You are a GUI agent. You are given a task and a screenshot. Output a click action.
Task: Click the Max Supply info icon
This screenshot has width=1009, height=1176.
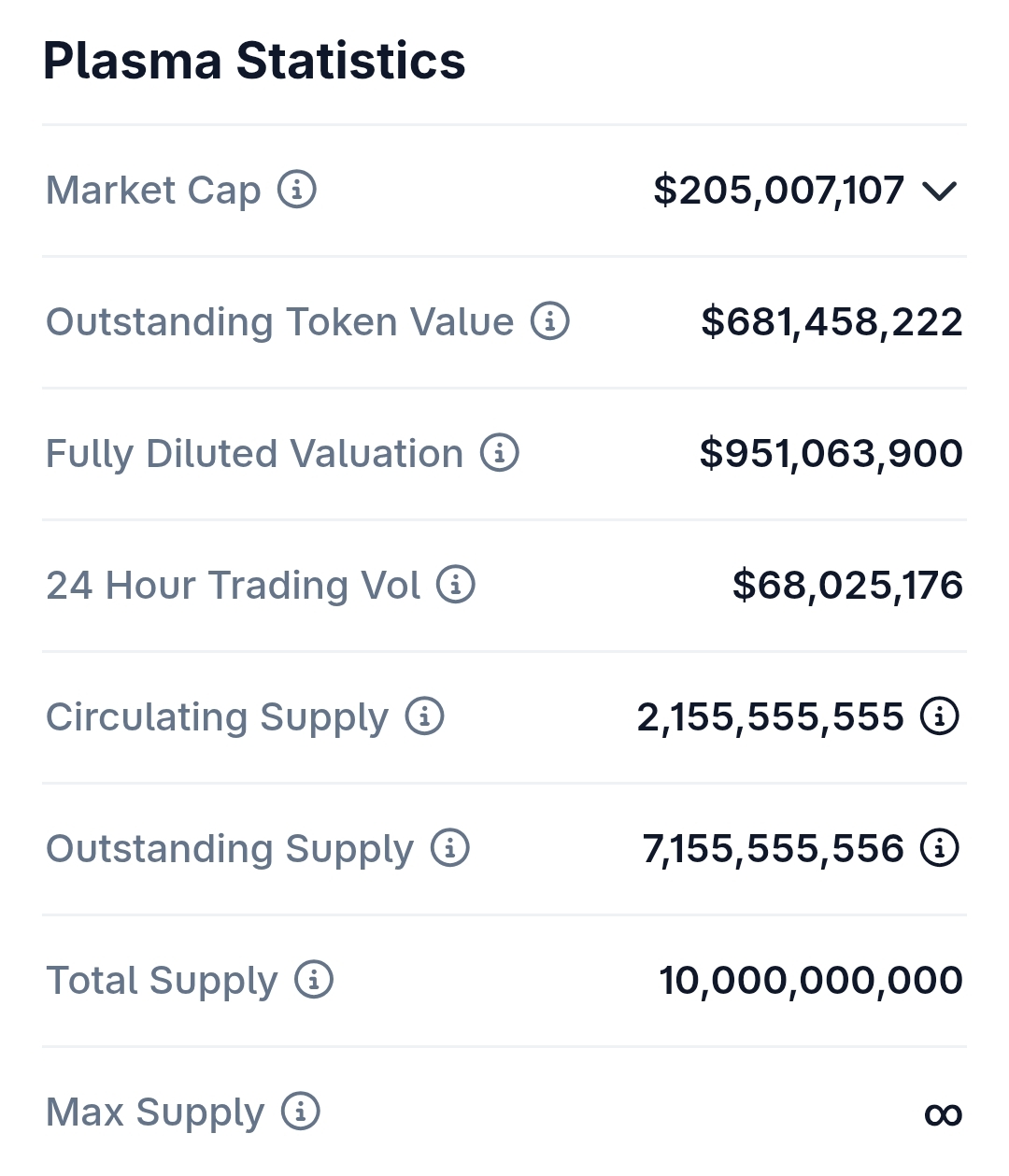pyautogui.click(x=301, y=1112)
